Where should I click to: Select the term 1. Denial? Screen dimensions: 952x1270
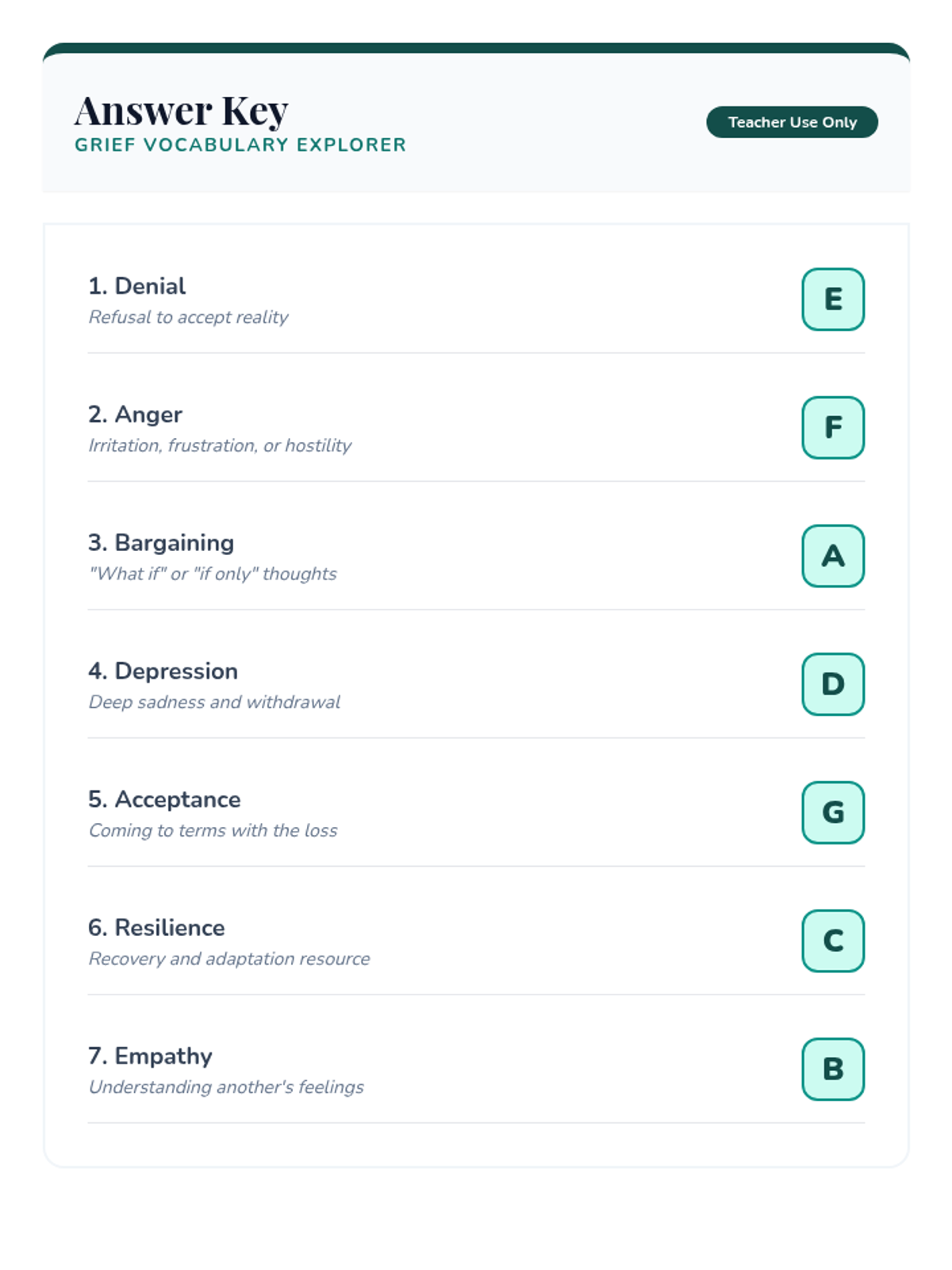pyautogui.click(x=136, y=286)
